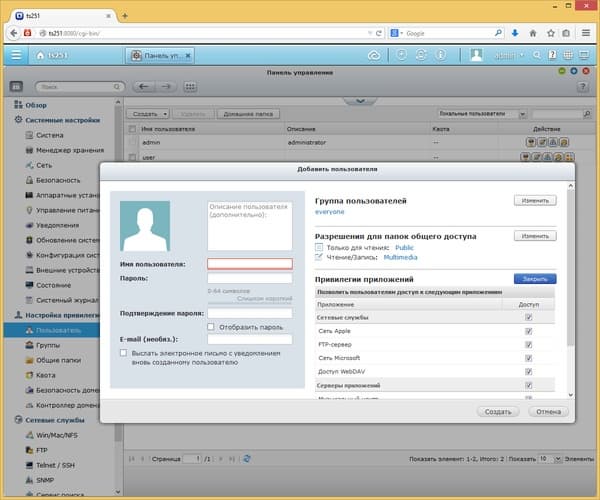Open the admin account dropdown

point(509,55)
